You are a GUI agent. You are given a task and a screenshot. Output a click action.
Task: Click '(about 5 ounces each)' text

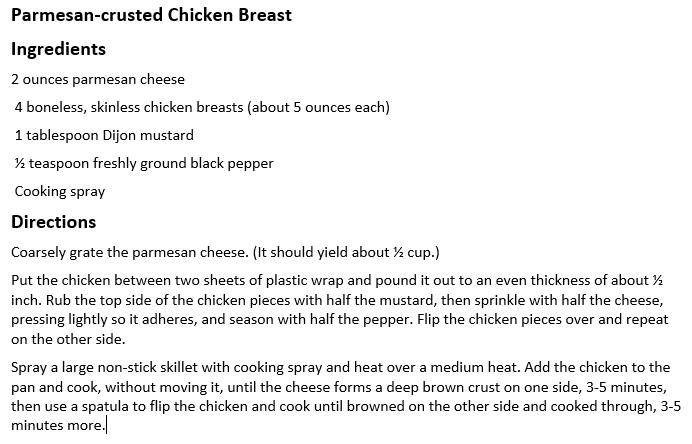click(318, 107)
